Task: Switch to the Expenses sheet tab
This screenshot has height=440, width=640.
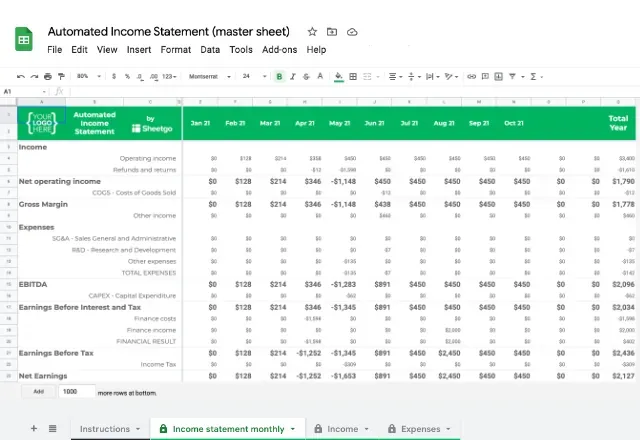Action: coord(419,429)
